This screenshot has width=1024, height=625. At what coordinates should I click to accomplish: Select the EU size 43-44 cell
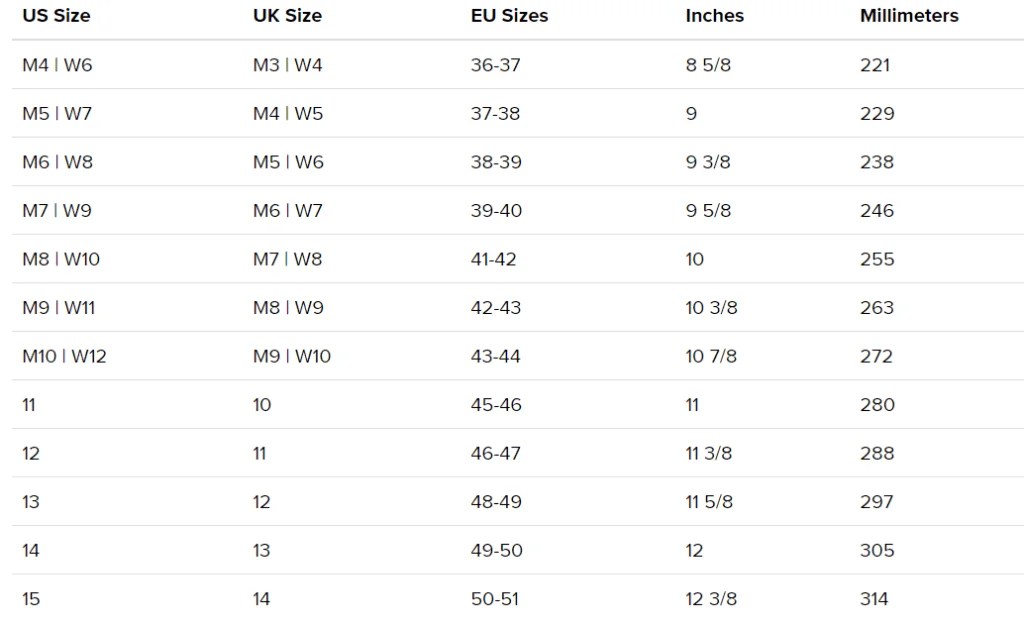(x=495, y=356)
